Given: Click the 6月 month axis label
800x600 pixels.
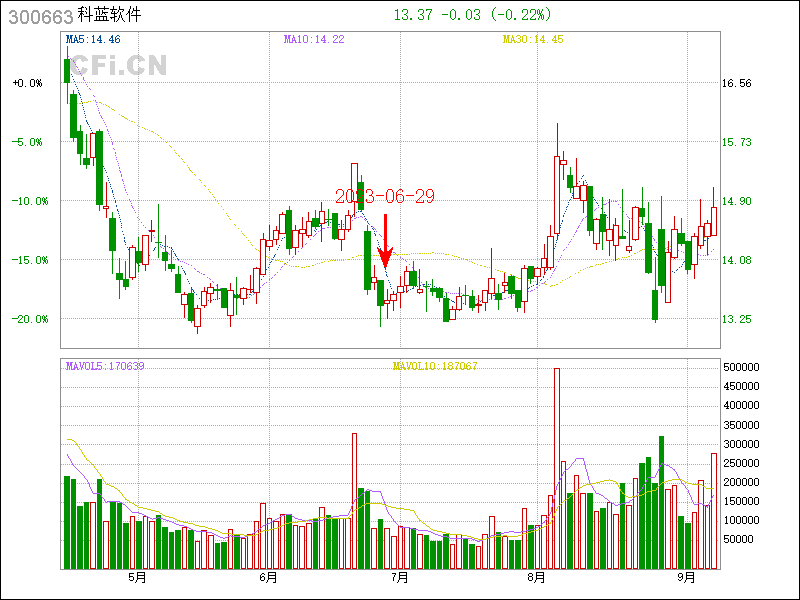Looking at the screenshot, I should click(268, 577).
